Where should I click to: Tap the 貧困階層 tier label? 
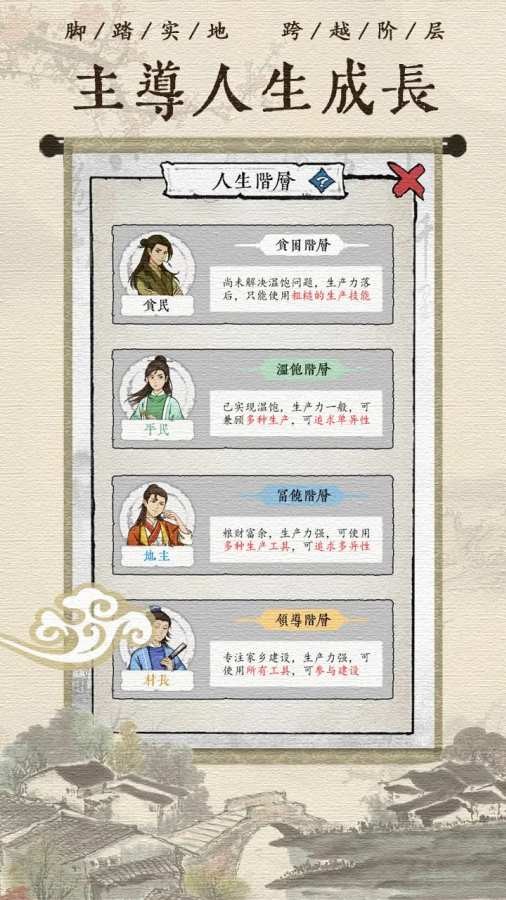pos(302,245)
